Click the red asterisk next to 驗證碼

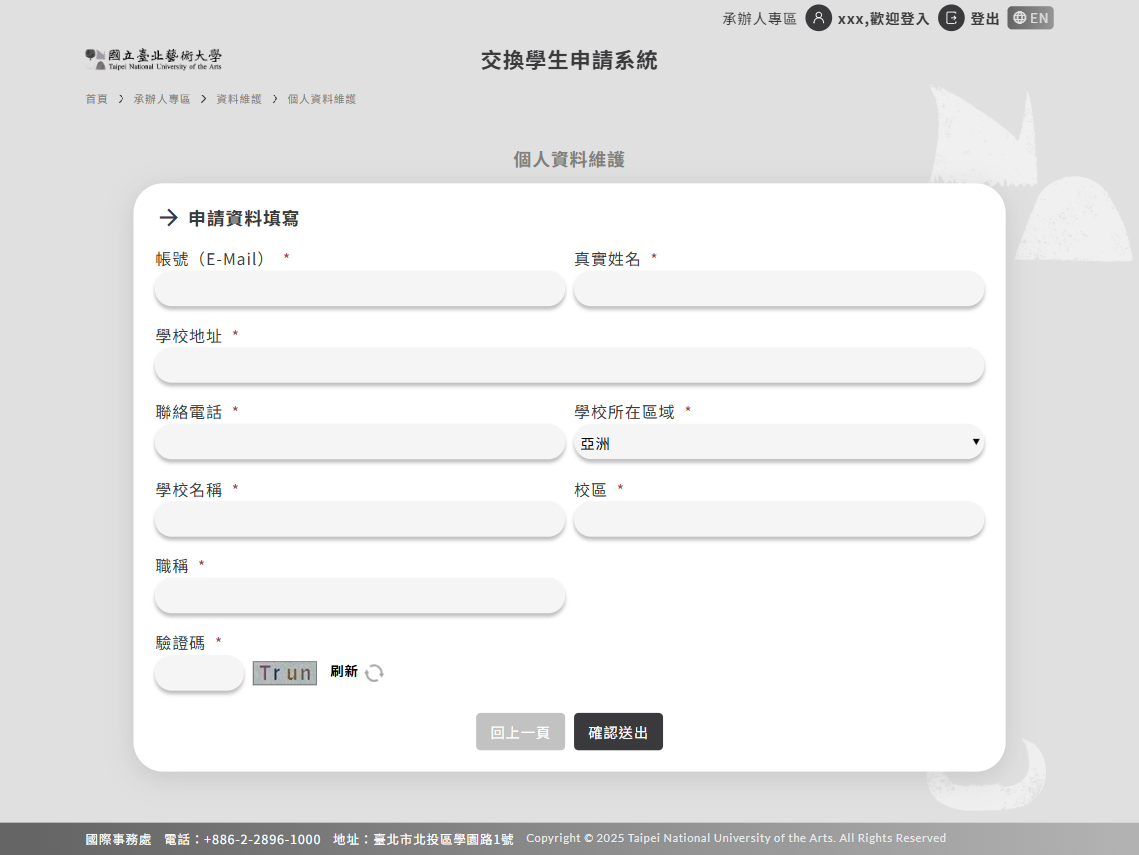(x=217, y=642)
